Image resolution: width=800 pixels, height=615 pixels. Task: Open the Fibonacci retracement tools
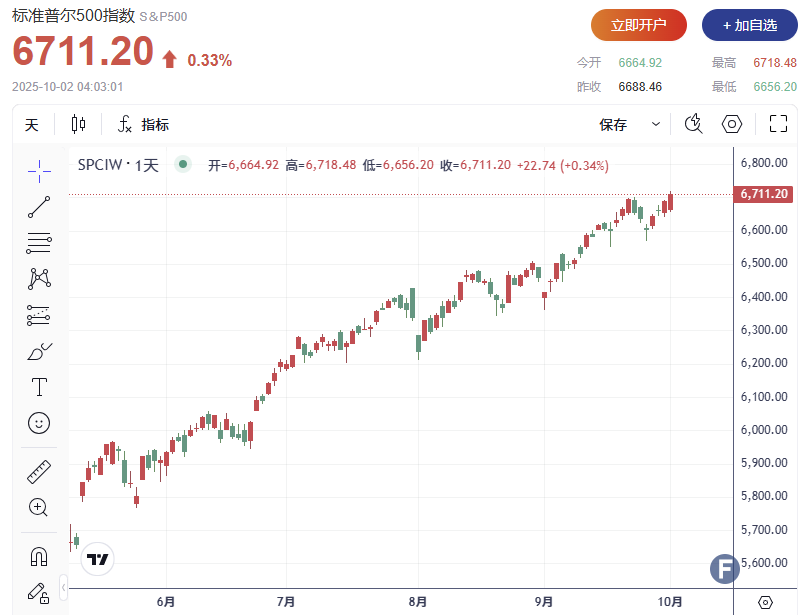click(x=39, y=243)
